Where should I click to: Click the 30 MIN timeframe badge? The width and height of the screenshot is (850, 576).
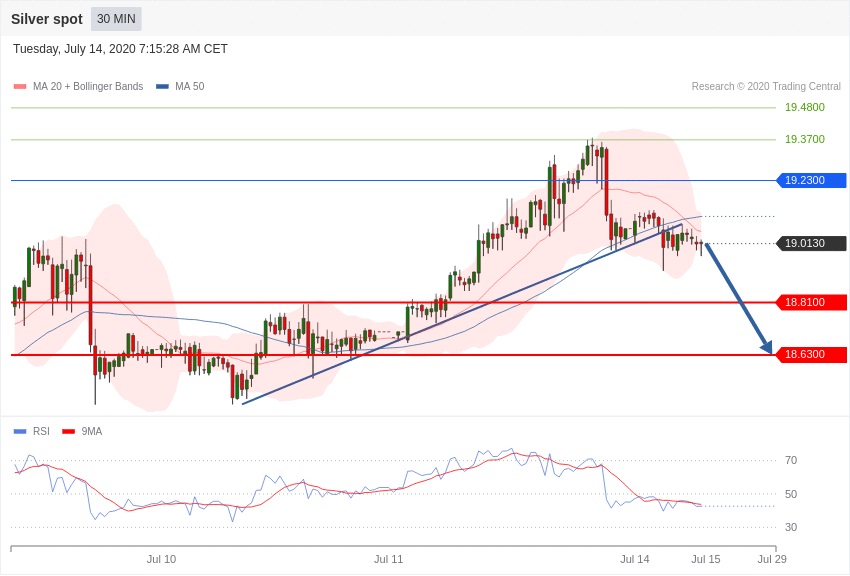tap(116, 19)
